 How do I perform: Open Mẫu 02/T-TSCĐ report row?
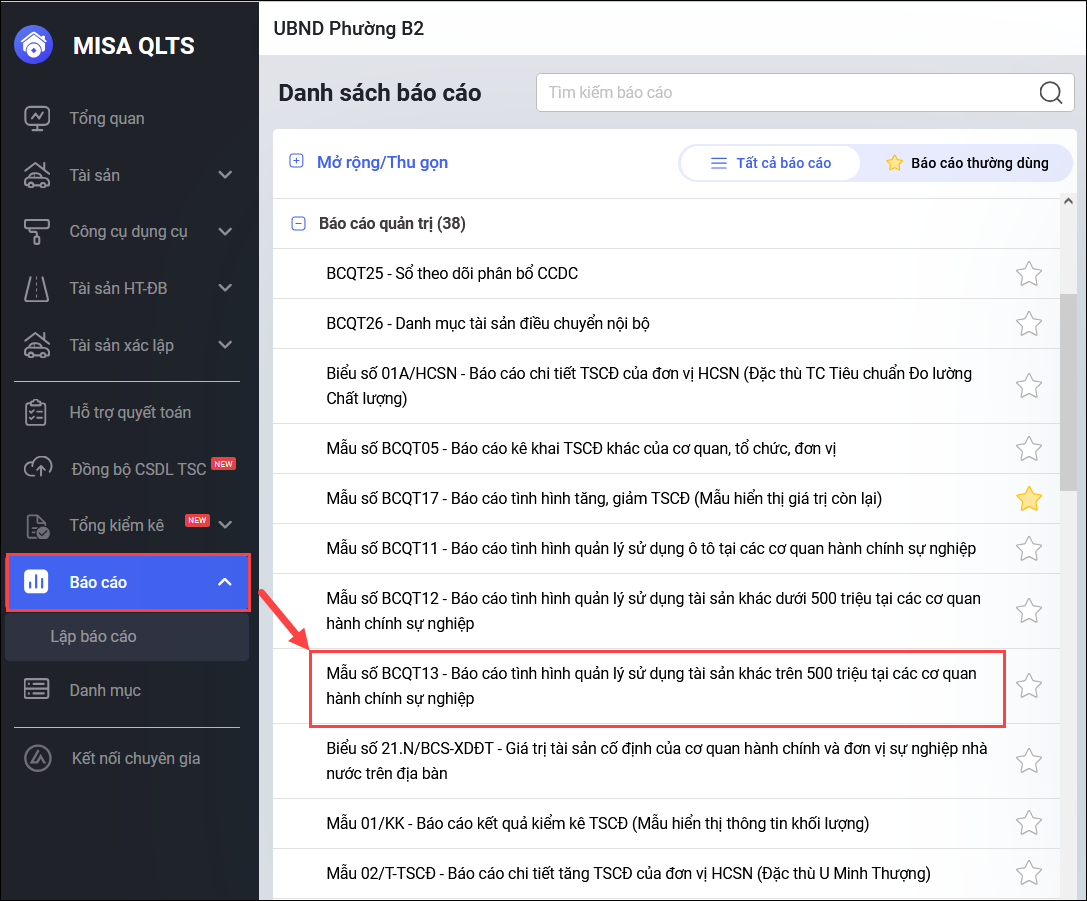click(666, 873)
